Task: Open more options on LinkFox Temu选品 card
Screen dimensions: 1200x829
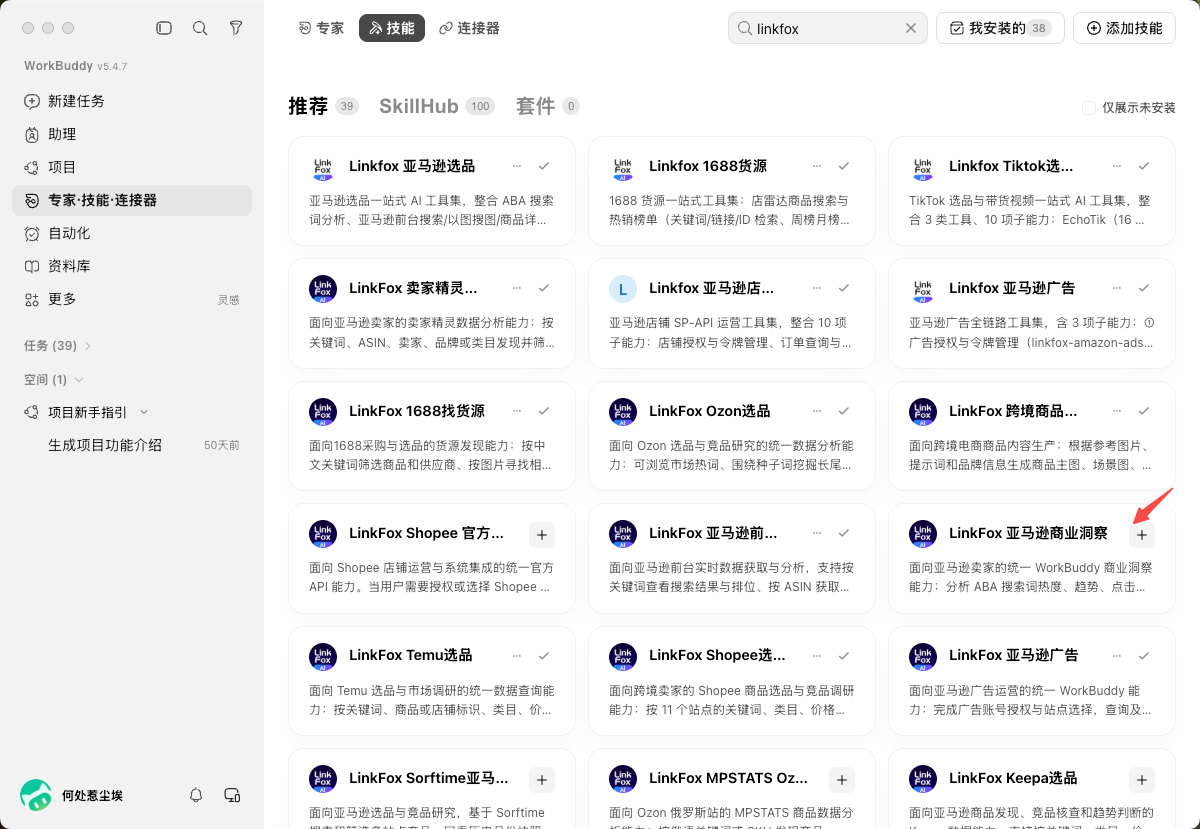Action: [517, 656]
